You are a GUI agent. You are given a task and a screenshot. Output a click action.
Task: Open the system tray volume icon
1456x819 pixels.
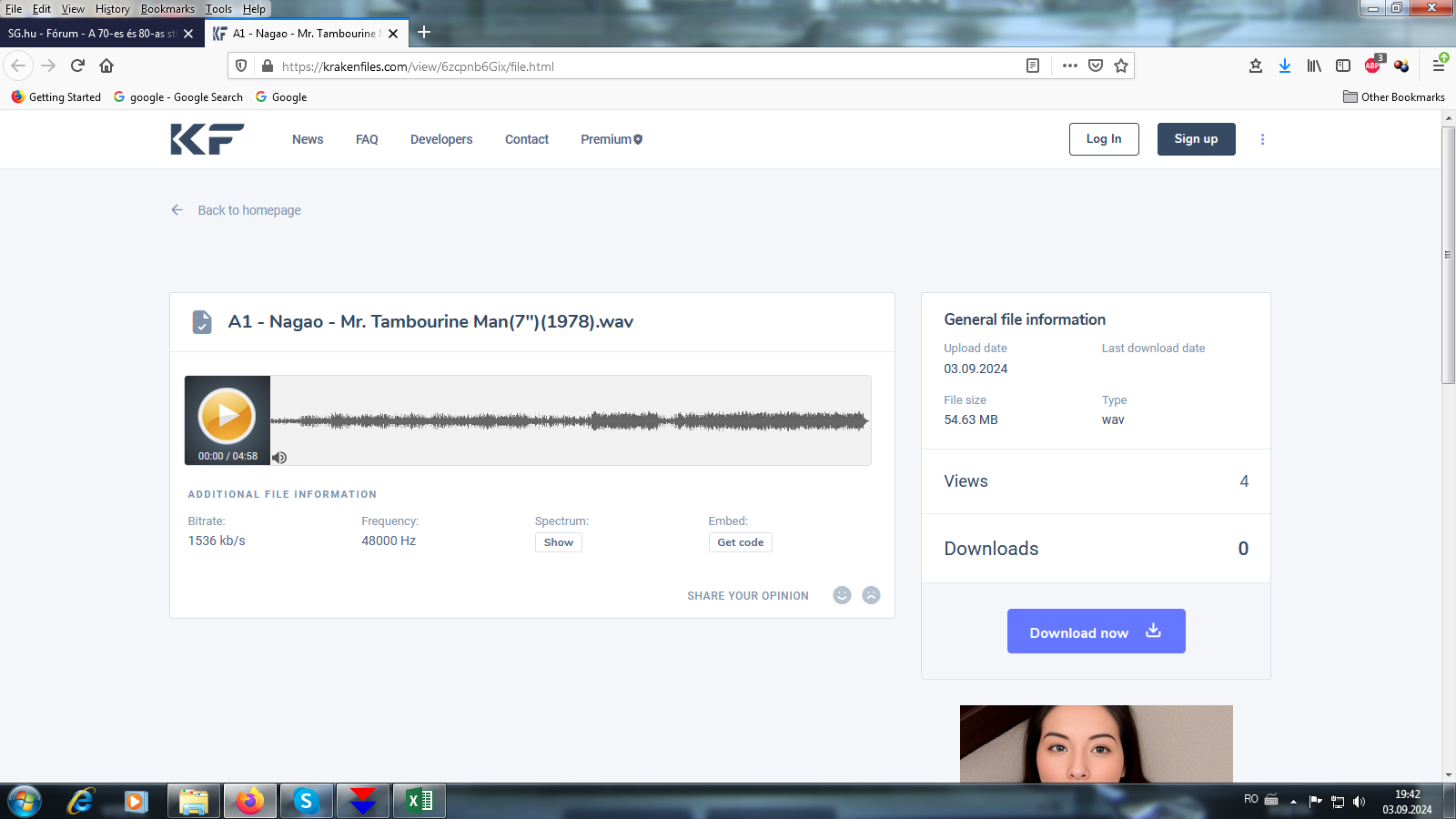[x=1360, y=802]
